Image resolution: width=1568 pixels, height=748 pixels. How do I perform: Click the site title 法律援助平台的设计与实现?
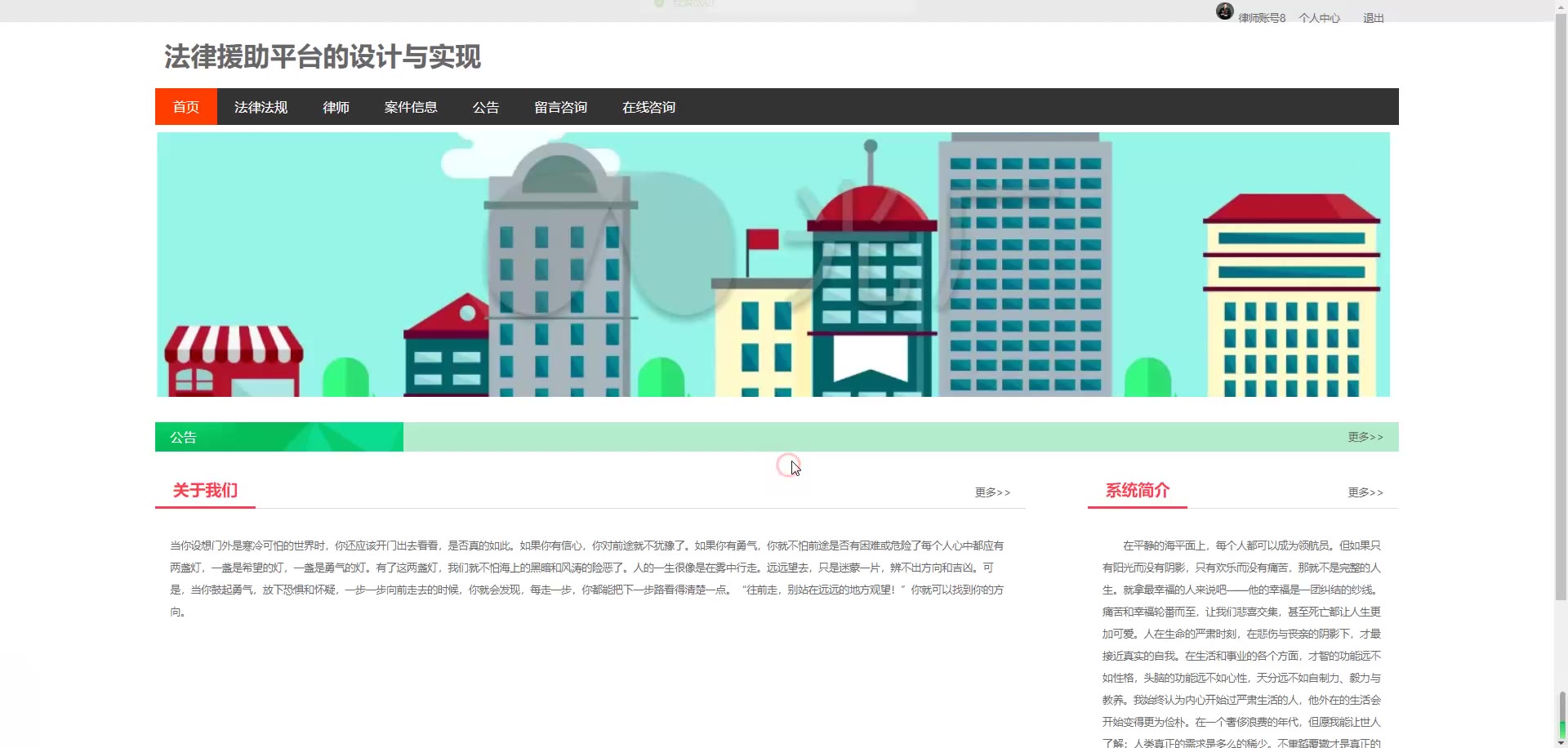pyautogui.click(x=323, y=57)
